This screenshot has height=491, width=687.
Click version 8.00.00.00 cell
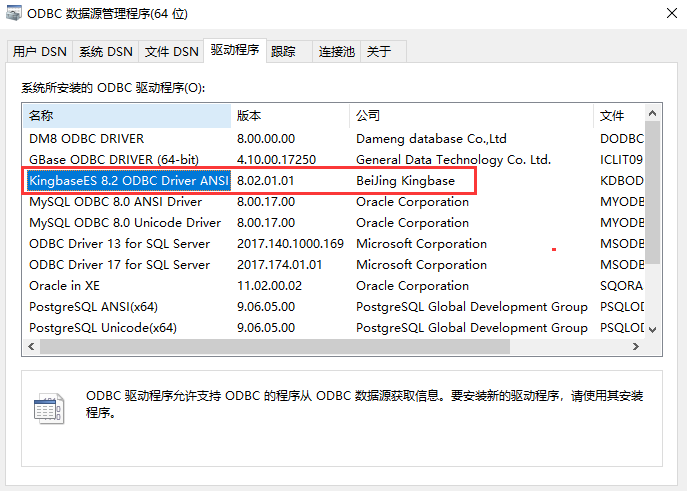pos(266,139)
